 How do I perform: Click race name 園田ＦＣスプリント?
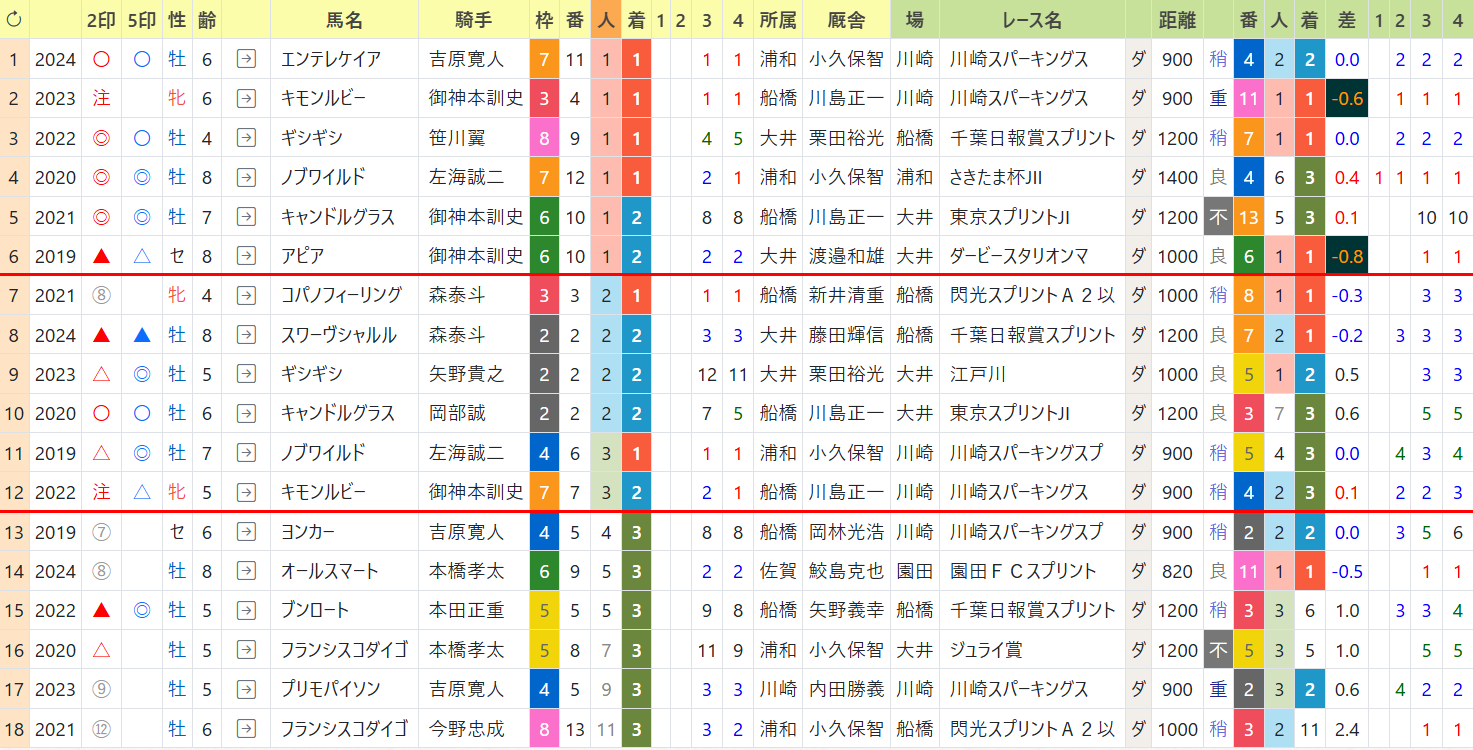(x=1024, y=571)
